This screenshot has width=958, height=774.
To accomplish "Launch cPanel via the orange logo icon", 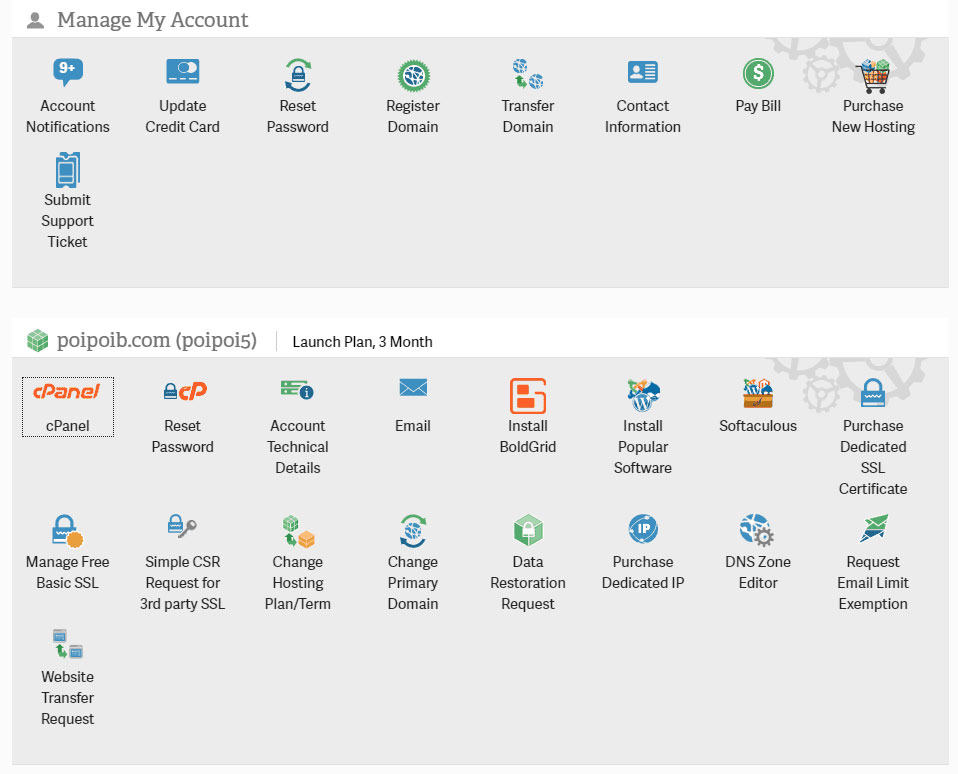I will [x=67, y=391].
